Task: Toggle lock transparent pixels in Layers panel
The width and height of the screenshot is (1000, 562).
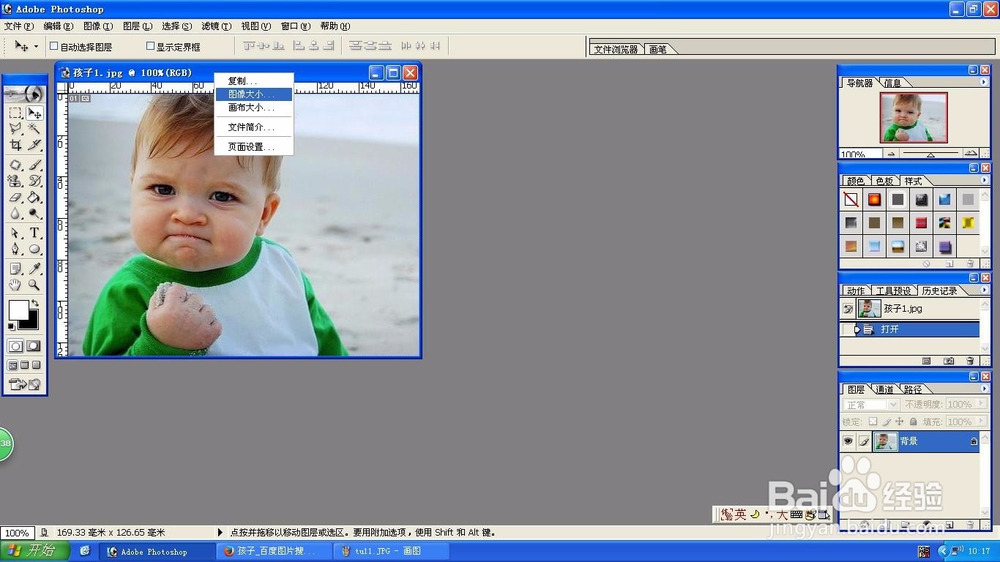Action: point(873,422)
